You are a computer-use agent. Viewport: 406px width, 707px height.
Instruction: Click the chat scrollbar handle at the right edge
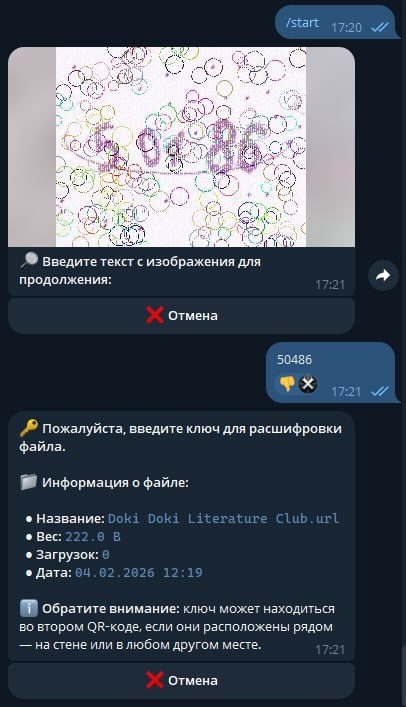(404, 675)
